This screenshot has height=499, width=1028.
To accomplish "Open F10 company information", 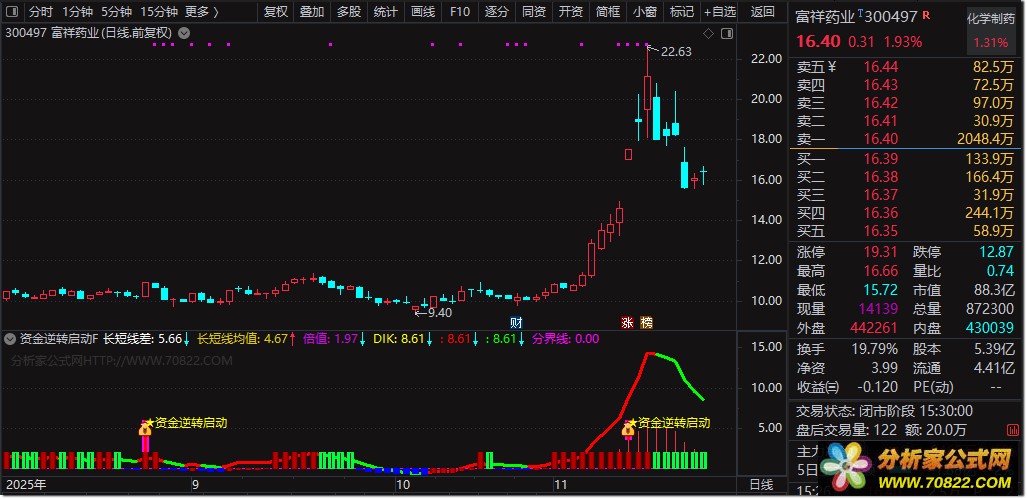I will point(460,11).
